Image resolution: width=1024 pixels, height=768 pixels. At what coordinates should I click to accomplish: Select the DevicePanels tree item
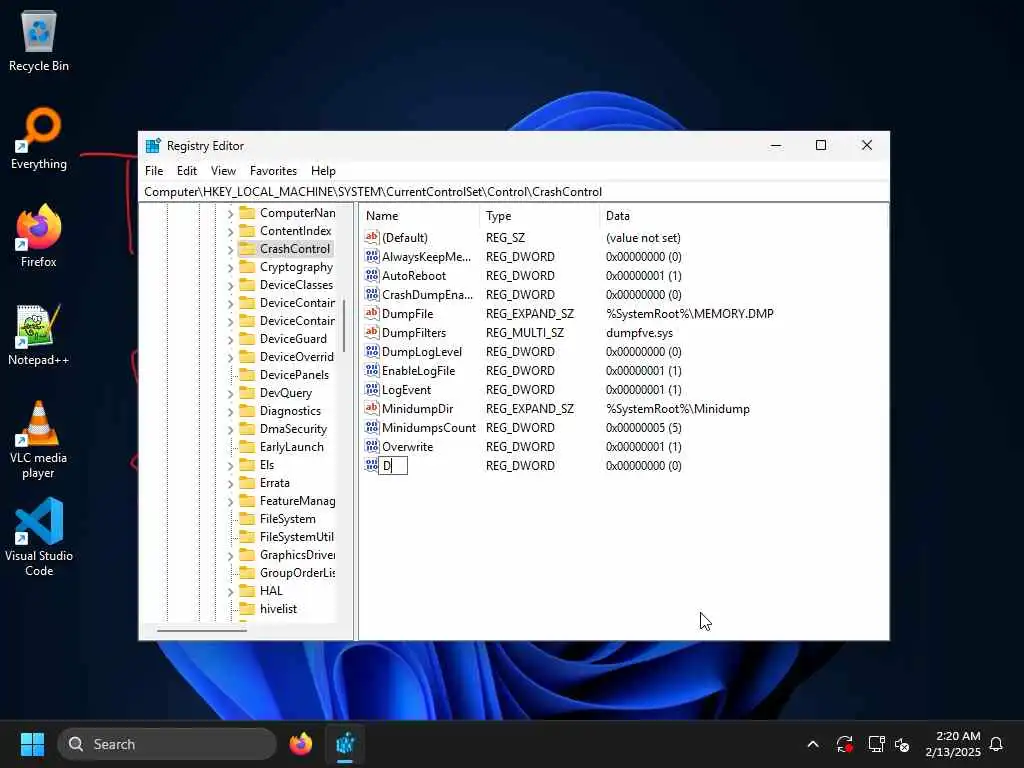294,375
